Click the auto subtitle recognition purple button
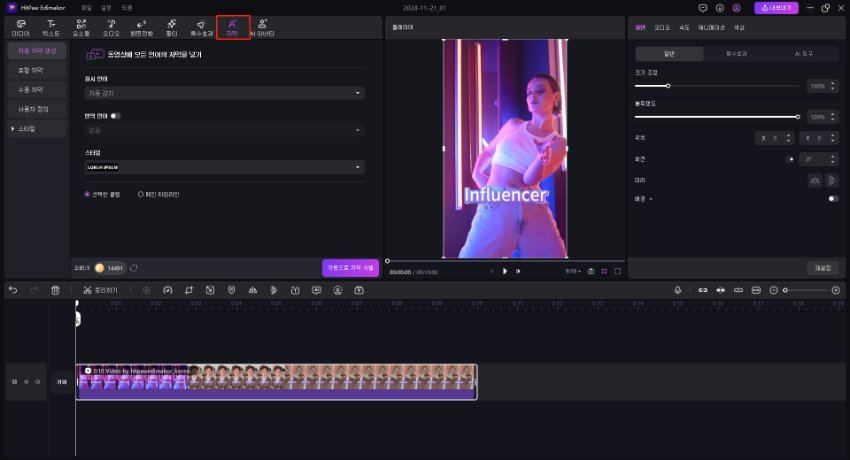Viewport: 850px width, 460px height. click(350, 268)
